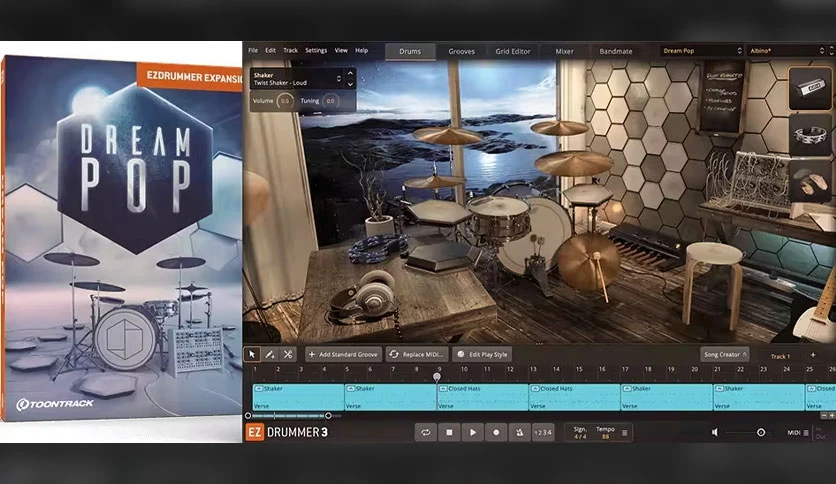The image size is (836, 484).
Task: Click the Edit Play Style button
Action: coord(483,354)
